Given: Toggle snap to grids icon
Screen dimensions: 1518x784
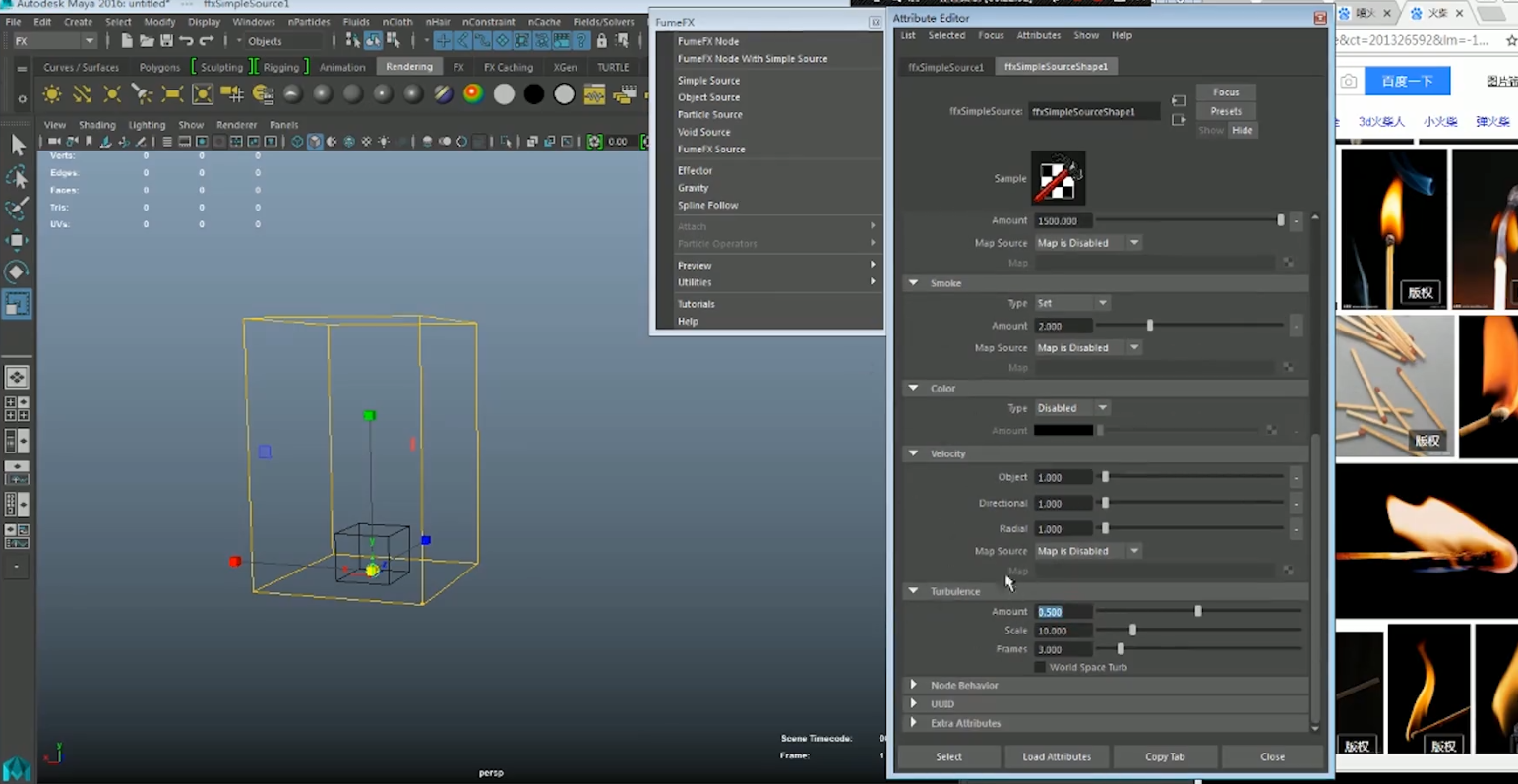Looking at the screenshot, I should coord(443,41).
